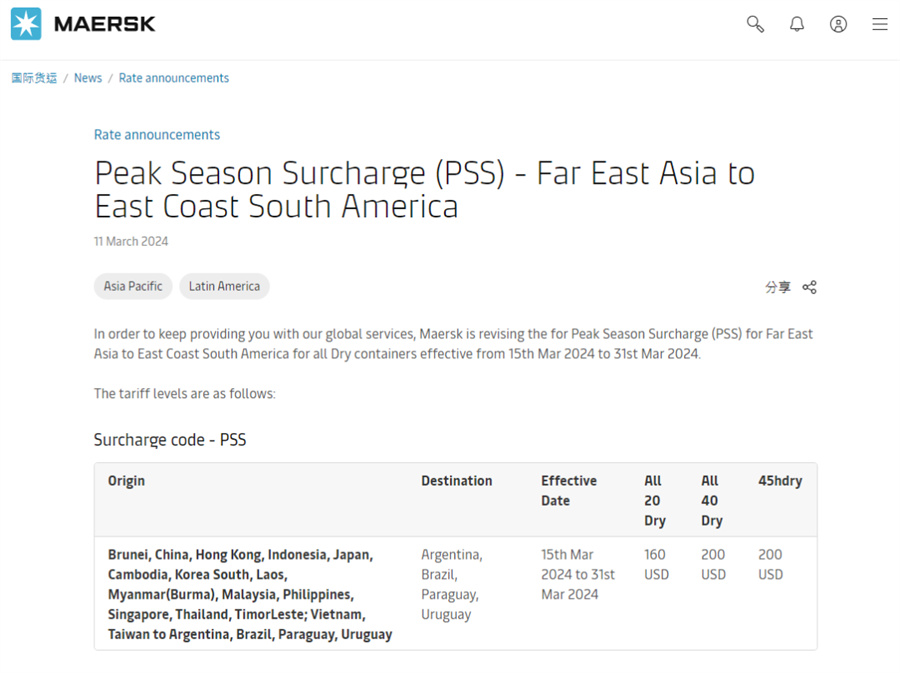
Task: Click the Maersk star logo icon
Action: (26, 24)
